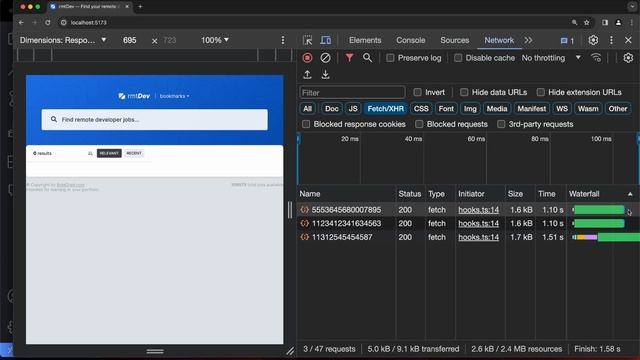Screen dimensions: 640x360
Task: Check Blocked response cookies
Action: click(306, 124)
